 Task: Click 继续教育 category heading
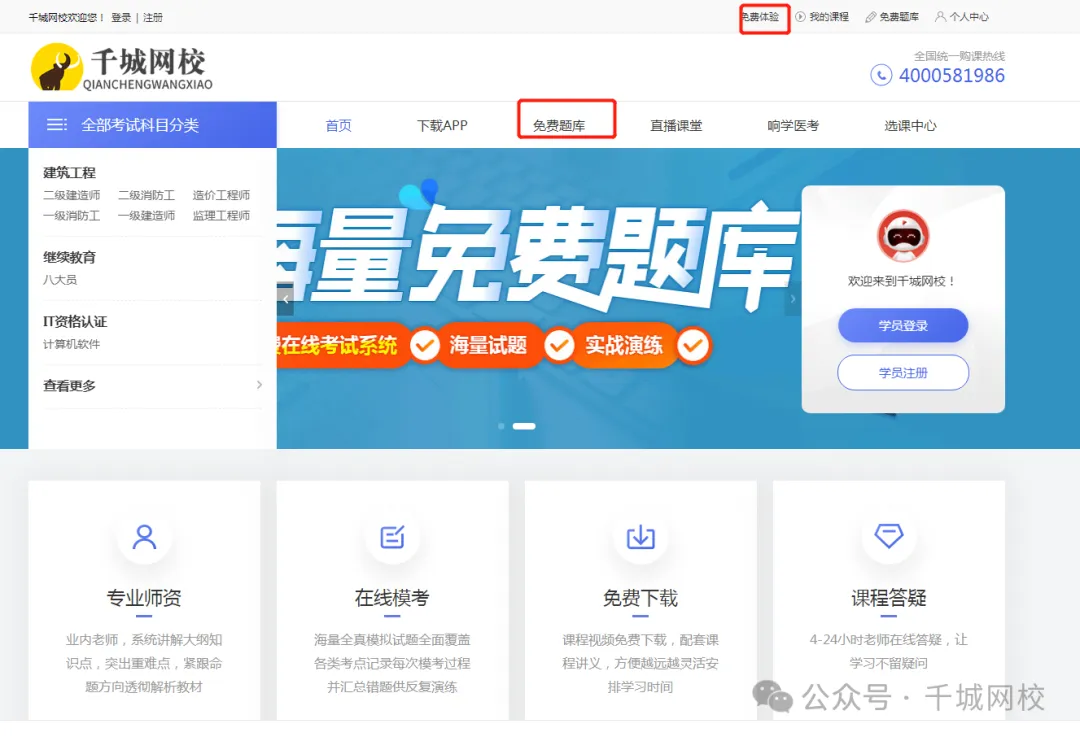pyautogui.click(x=70, y=257)
